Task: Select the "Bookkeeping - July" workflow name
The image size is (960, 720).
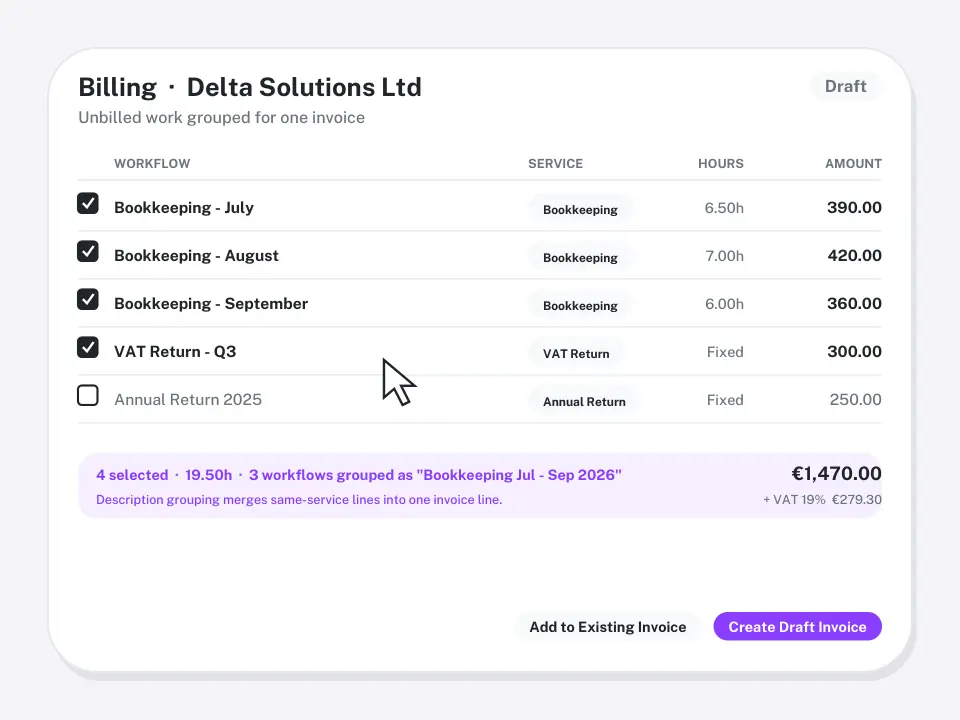Action: (184, 208)
